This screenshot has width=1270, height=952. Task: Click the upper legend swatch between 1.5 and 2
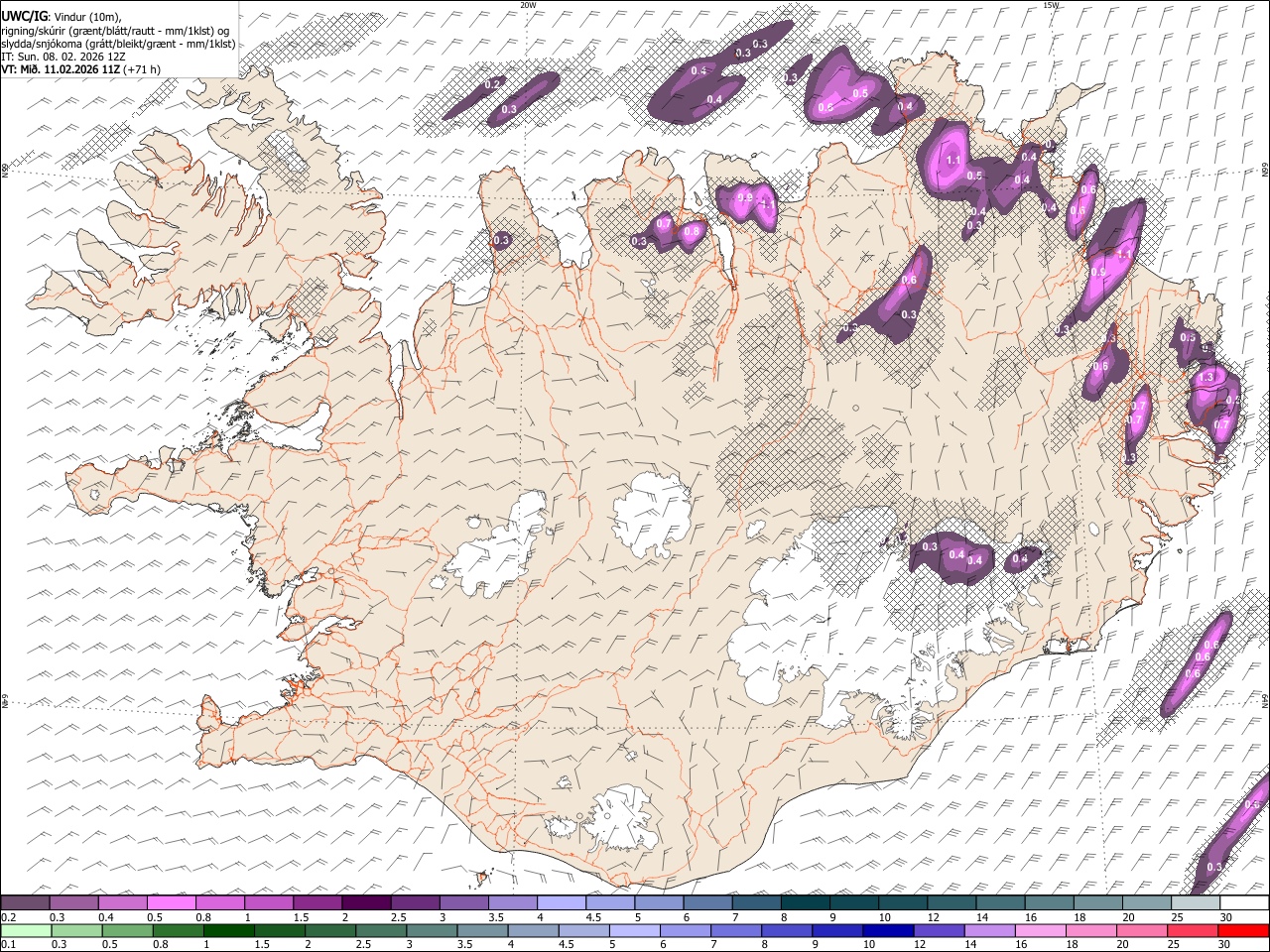tap(317, 902)
